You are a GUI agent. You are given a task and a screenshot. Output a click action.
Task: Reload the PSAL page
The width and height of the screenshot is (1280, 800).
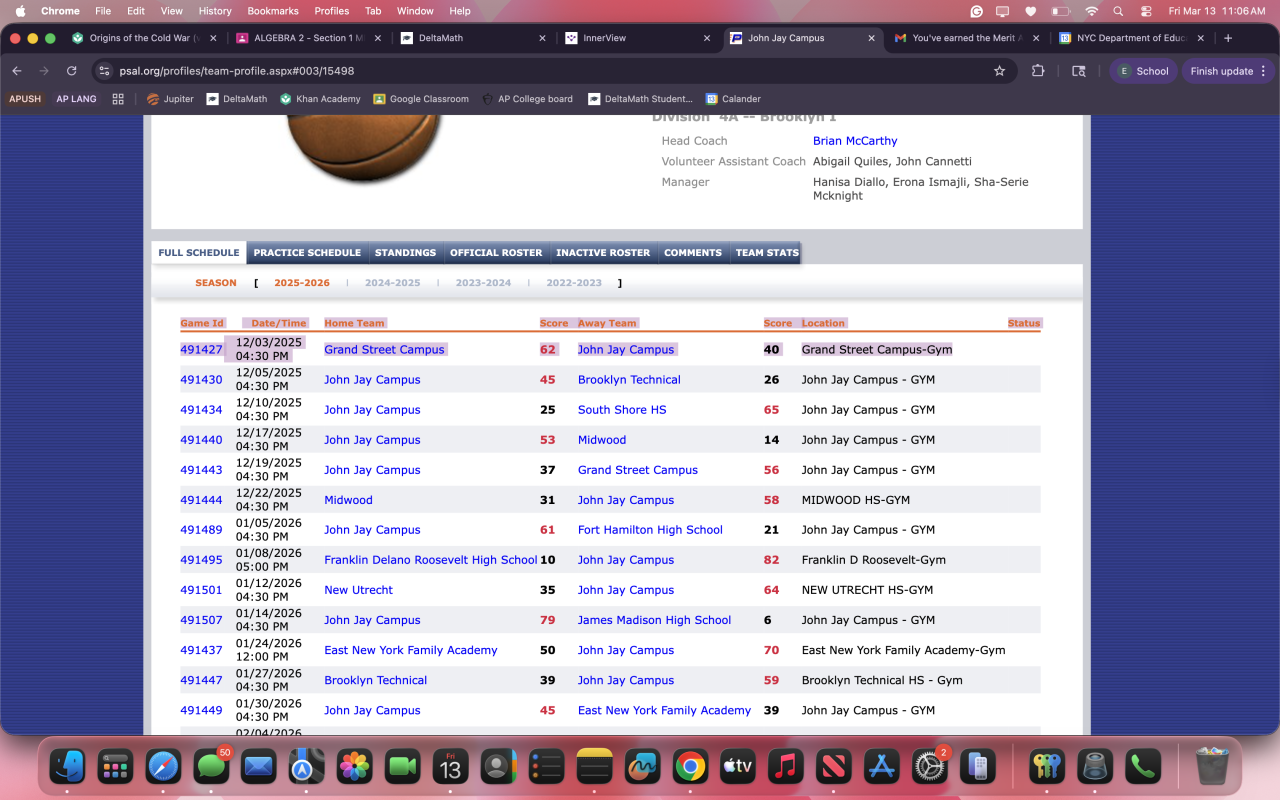71,71
